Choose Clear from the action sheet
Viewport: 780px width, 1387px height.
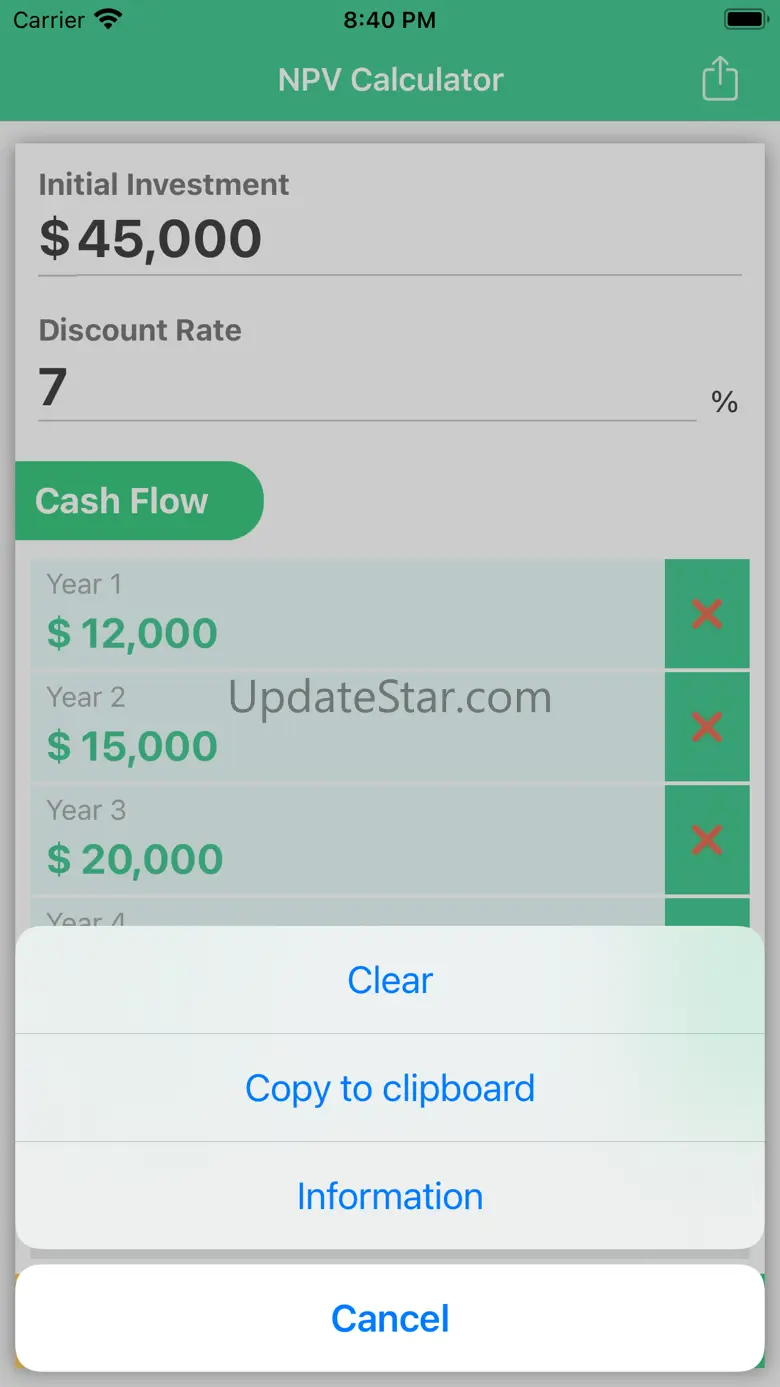(x=390, y=980)
